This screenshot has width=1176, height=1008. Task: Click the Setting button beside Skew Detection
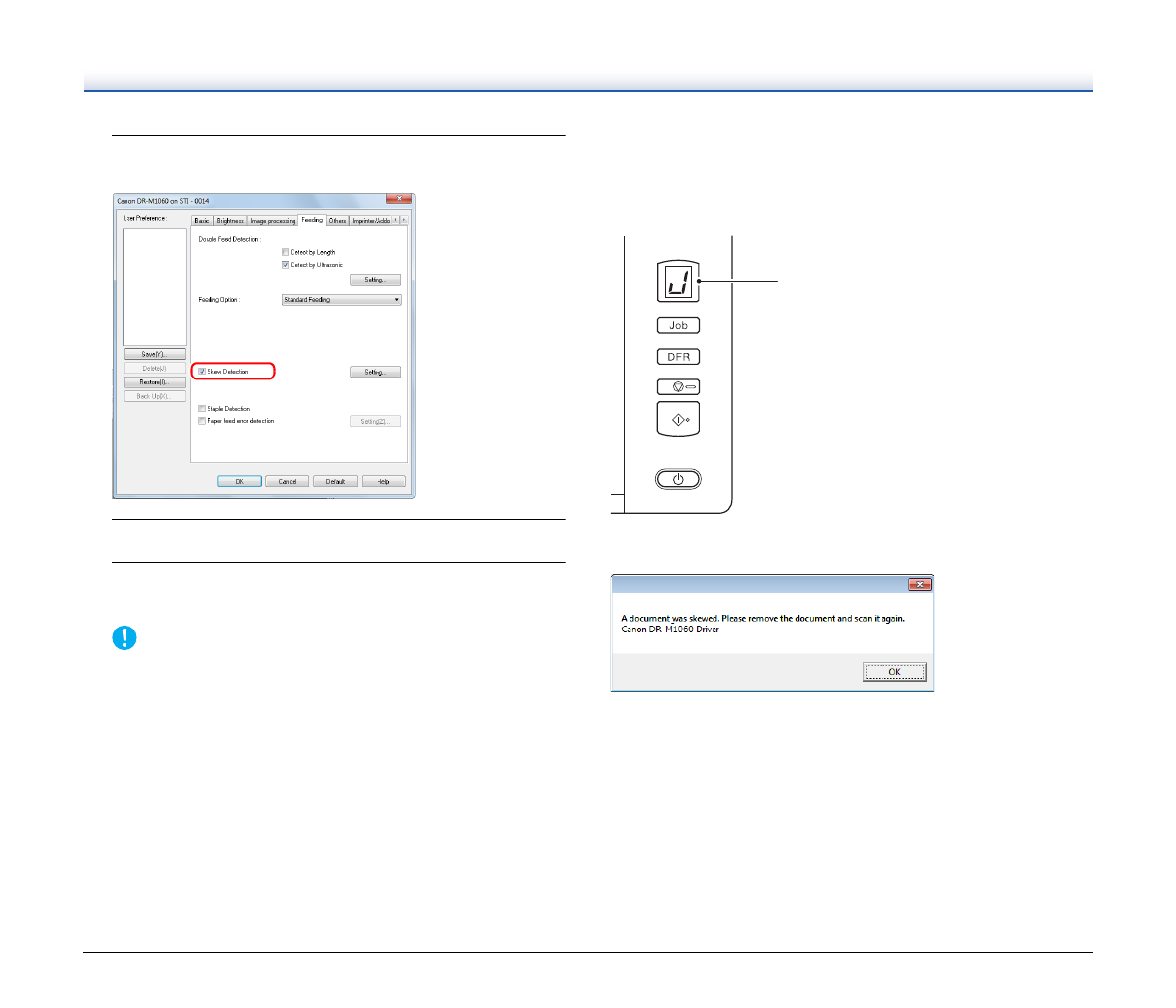click(375, 373)
